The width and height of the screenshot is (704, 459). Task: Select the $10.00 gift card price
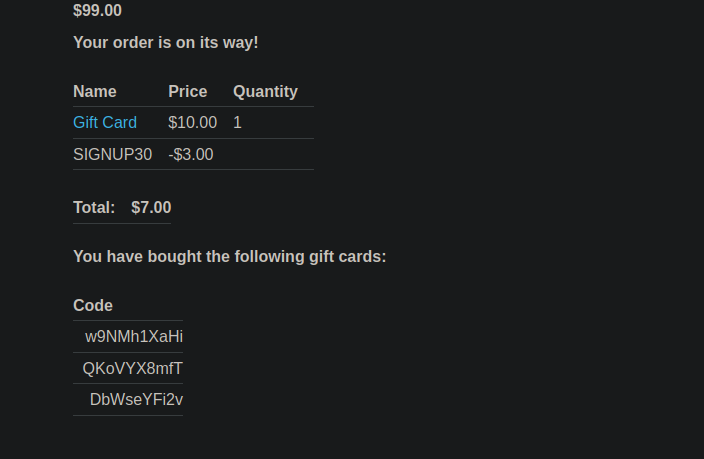192,122
